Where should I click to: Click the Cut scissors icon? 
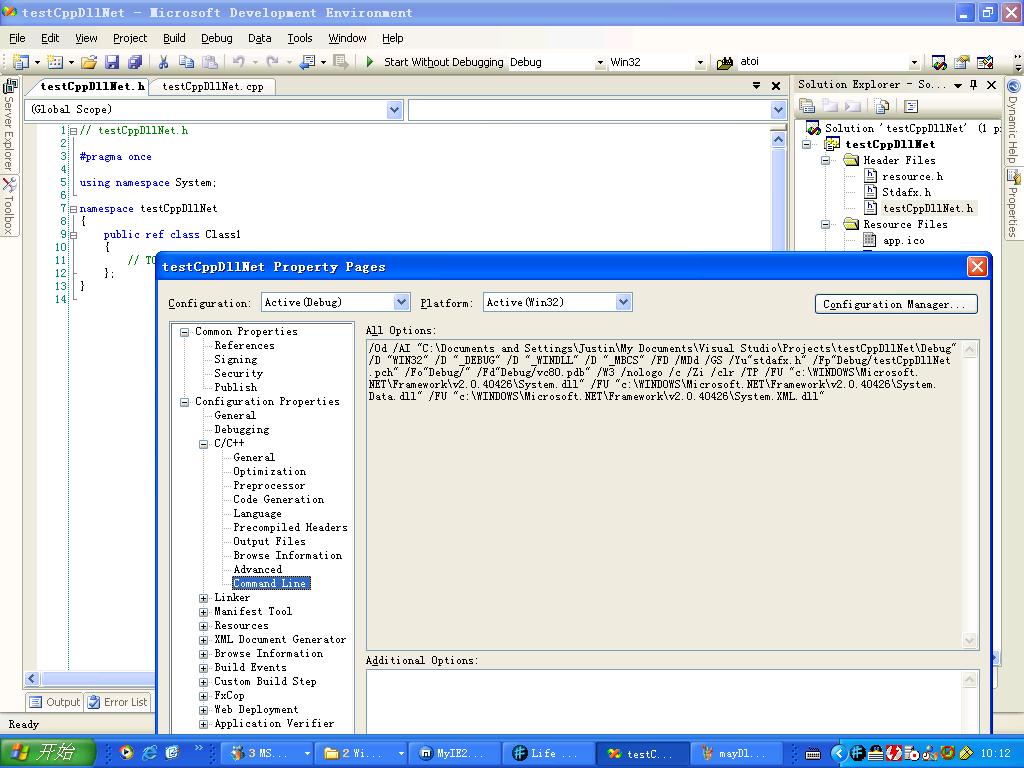[164, 62]
